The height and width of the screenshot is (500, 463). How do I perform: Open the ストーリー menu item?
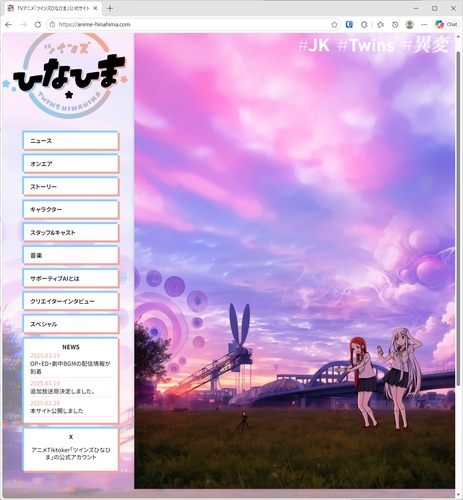point(71,187)
